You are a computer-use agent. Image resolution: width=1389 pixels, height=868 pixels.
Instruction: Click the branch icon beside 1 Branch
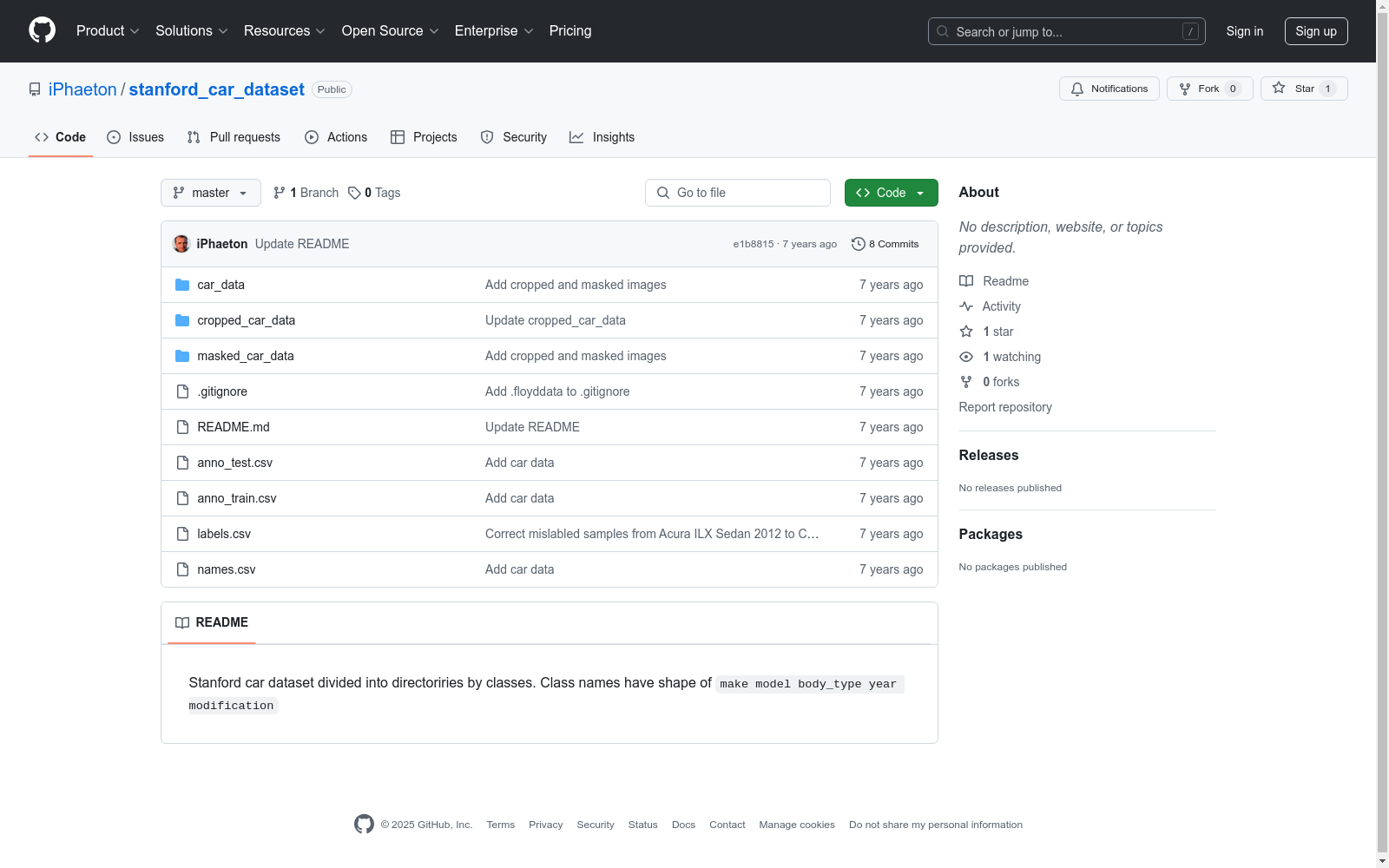[x=280, y=193]
